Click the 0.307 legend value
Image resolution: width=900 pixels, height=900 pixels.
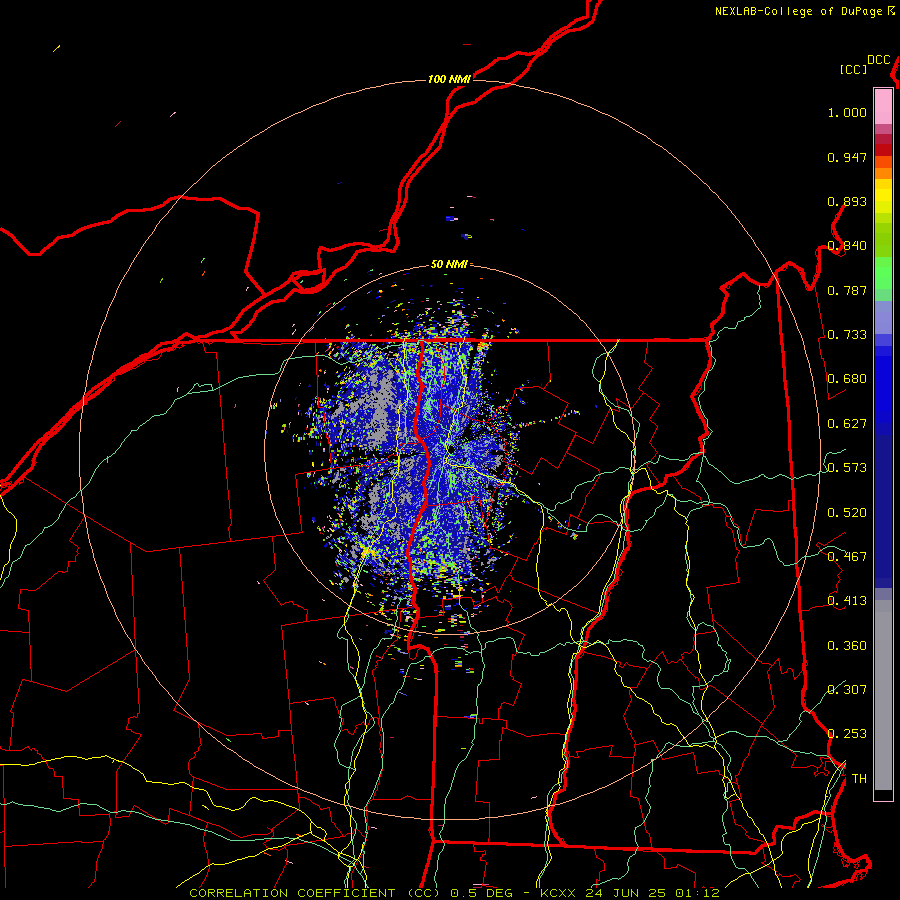847,690
